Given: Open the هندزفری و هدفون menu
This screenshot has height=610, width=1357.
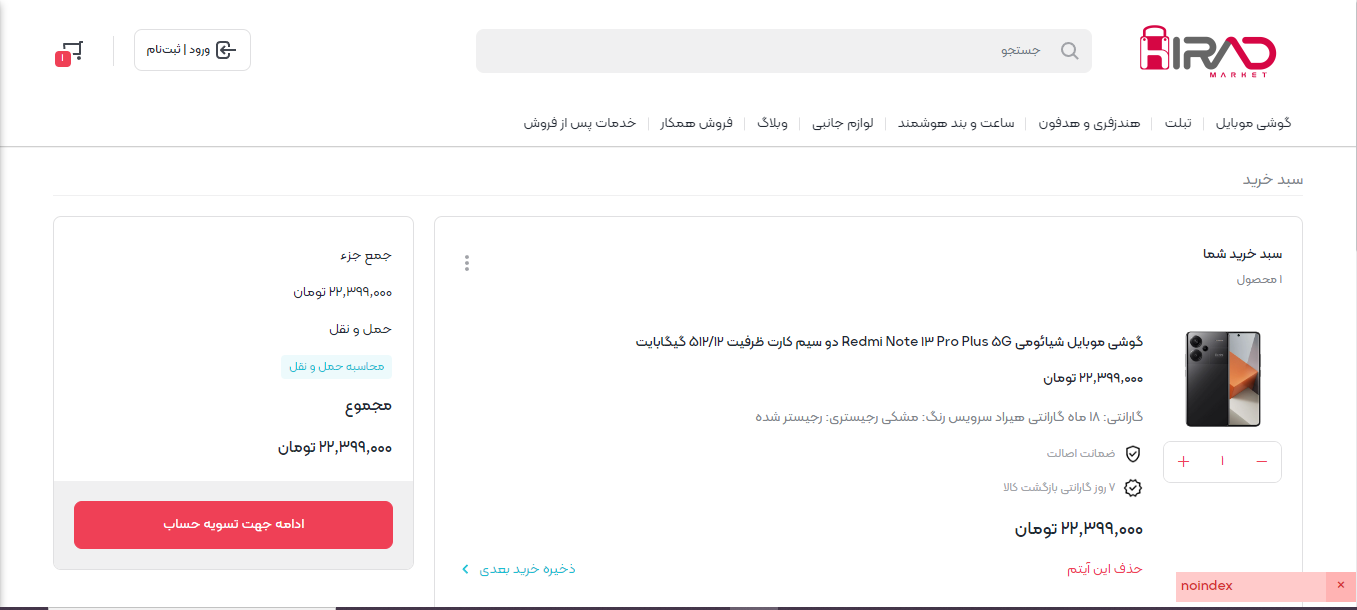Looking at the screenshot, I should tap(1089, 123).
